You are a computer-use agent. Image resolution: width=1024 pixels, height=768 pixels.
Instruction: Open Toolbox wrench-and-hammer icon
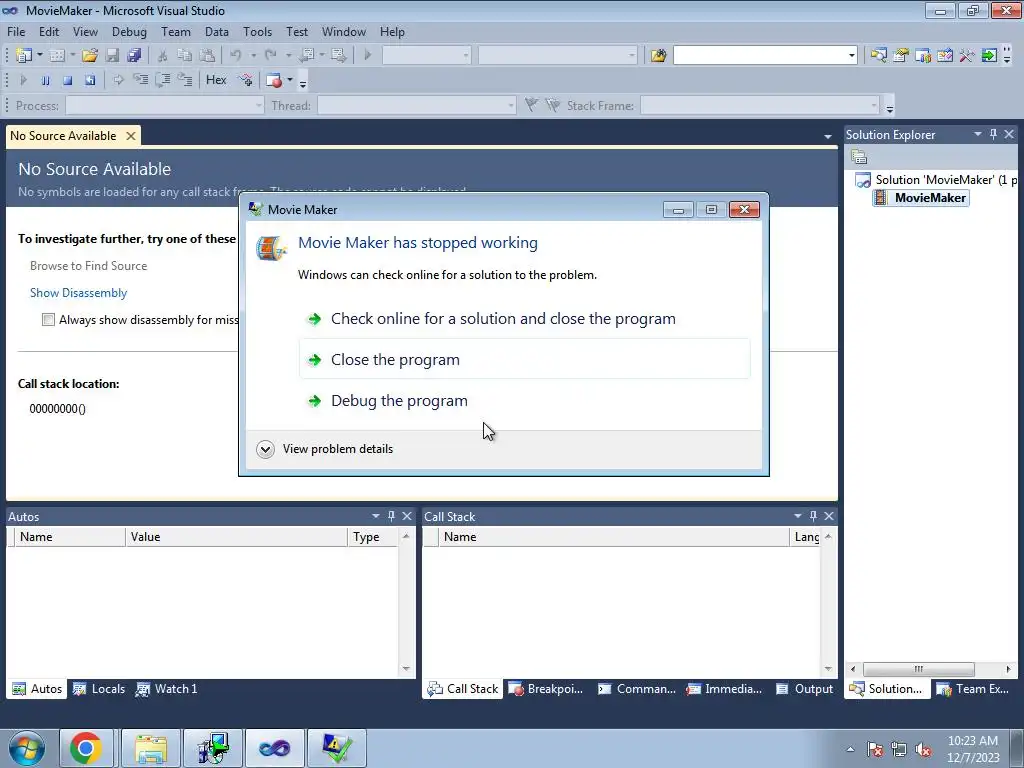pos(967,56)
